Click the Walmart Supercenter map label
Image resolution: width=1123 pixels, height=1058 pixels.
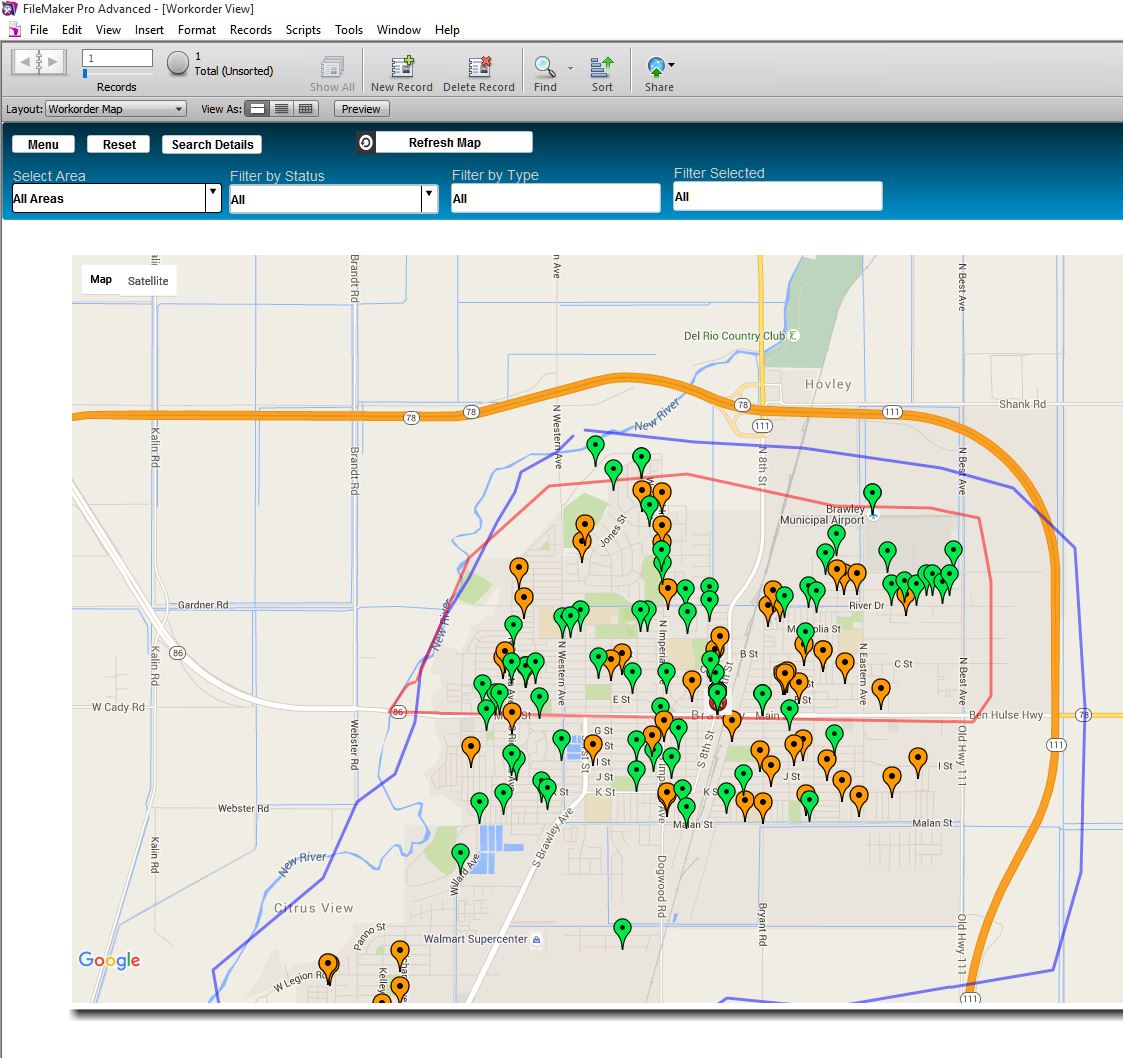tap(476, 939)
